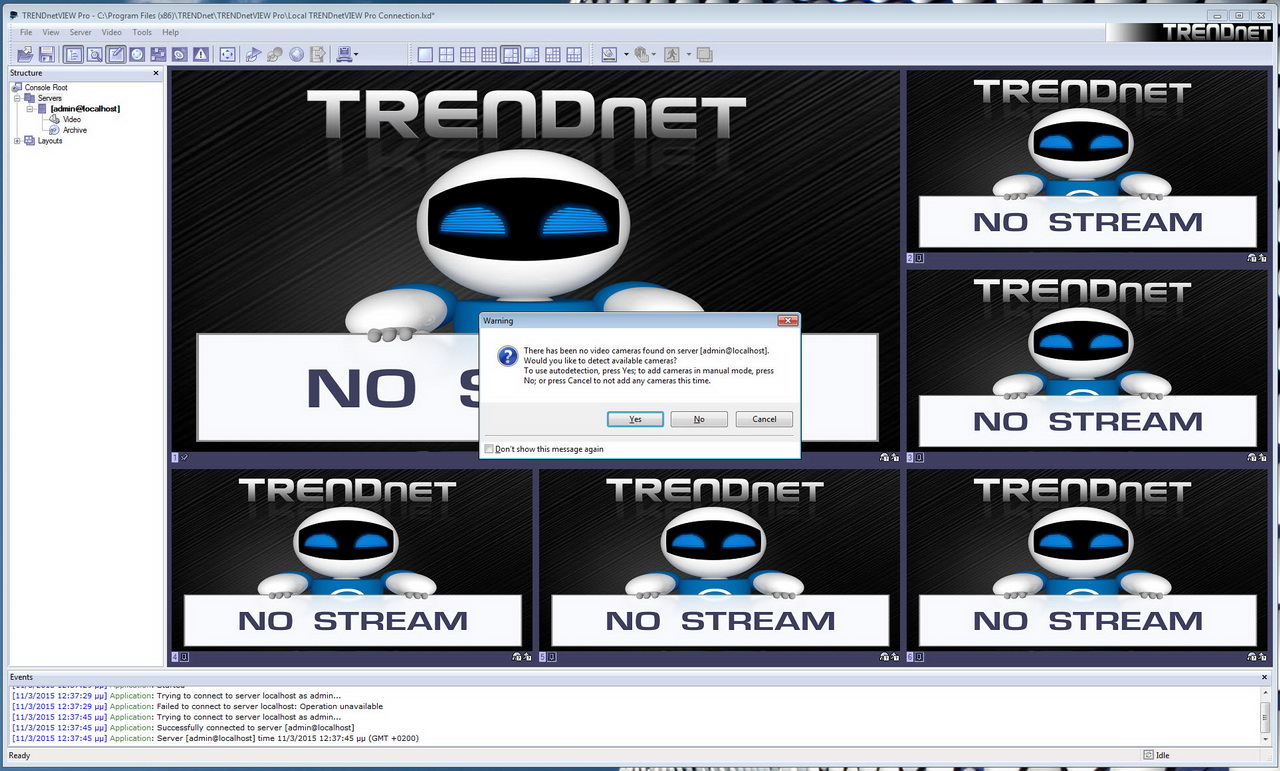The width and height of the screenshot is (1280, 771).
Task: Click Cancel in the Warning dialog
Action: 764,419
